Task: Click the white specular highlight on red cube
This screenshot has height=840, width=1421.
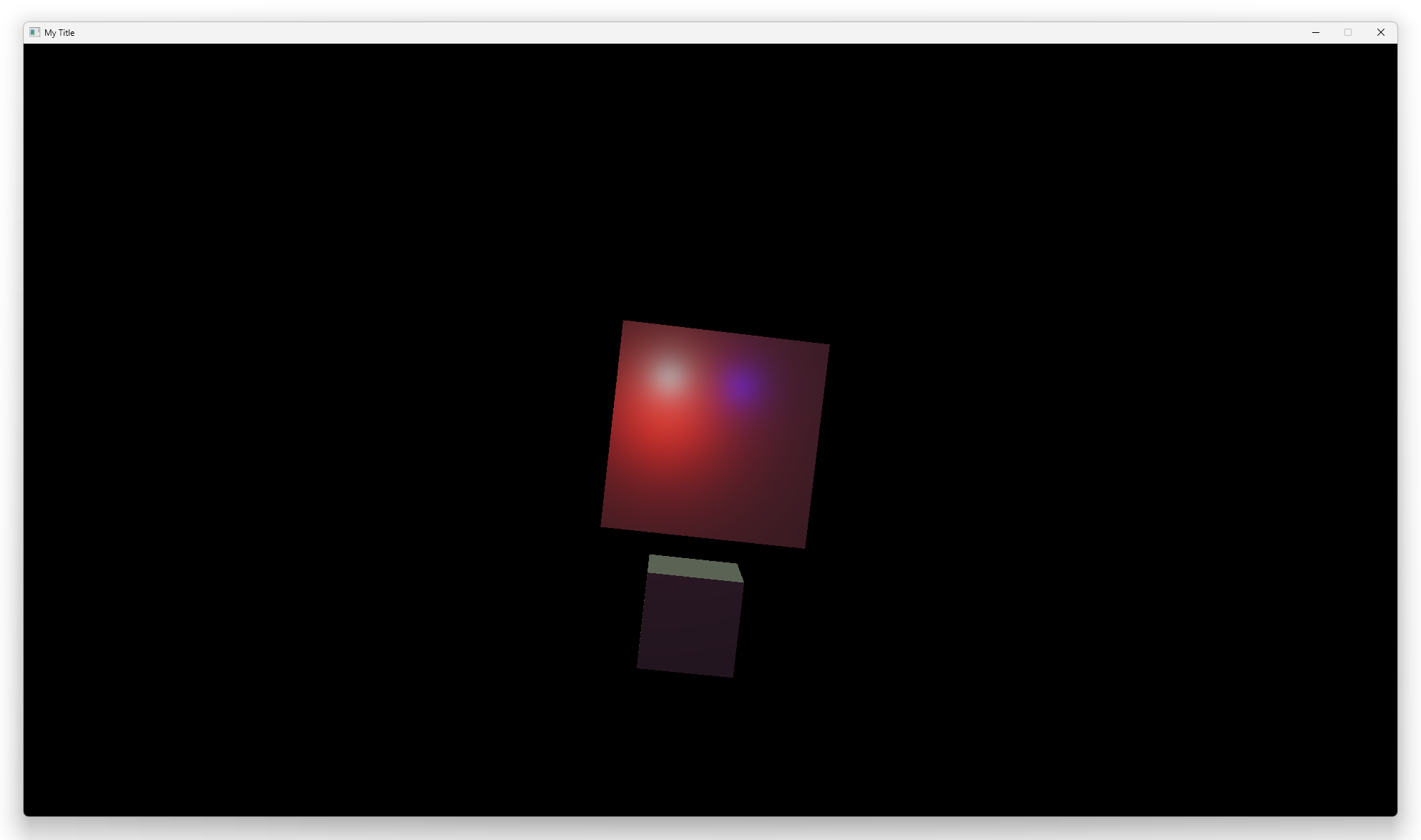Action: (669, 375)
